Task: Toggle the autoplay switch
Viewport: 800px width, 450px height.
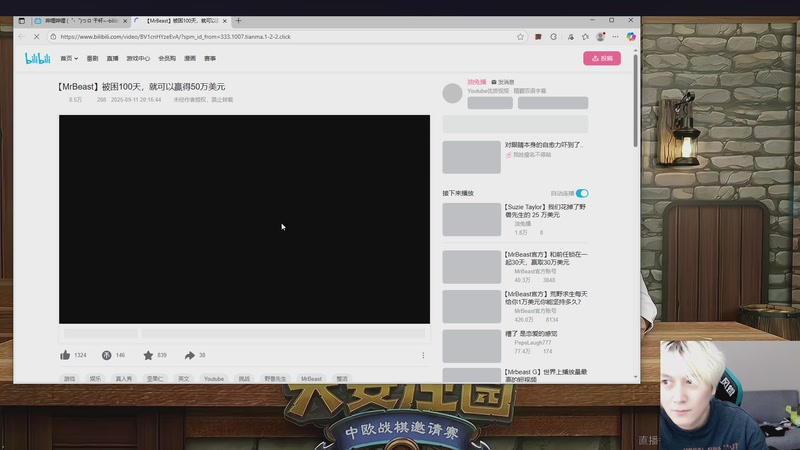Action: pyautogui.click(x=582, y=193)
